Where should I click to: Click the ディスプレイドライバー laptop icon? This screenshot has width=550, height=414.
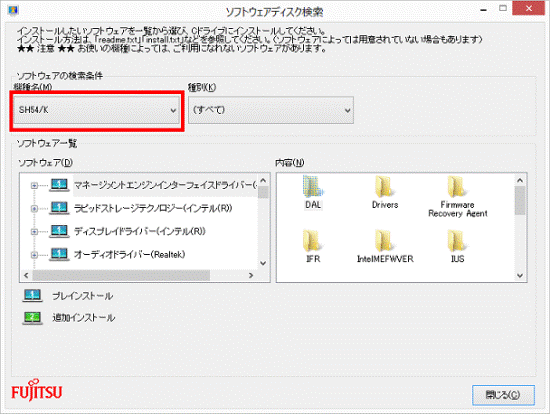pos(59,231)
